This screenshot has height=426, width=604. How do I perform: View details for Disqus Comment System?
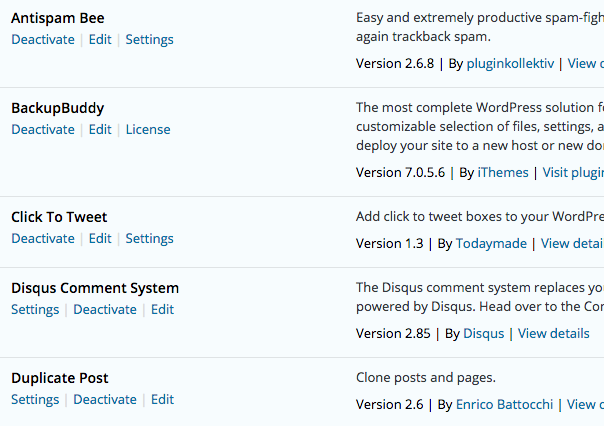pos(554,334)
